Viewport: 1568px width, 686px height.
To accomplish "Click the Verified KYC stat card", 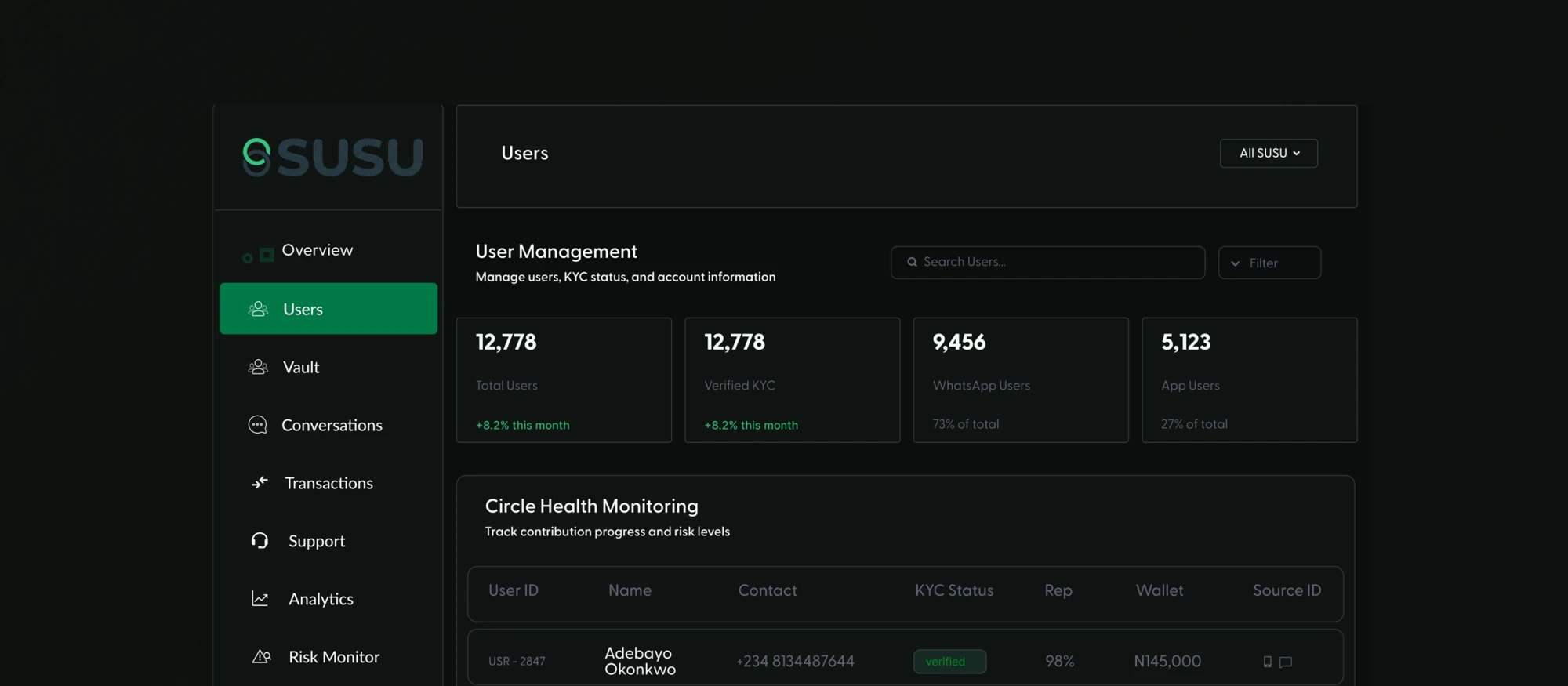I will [x=792, y=380].
